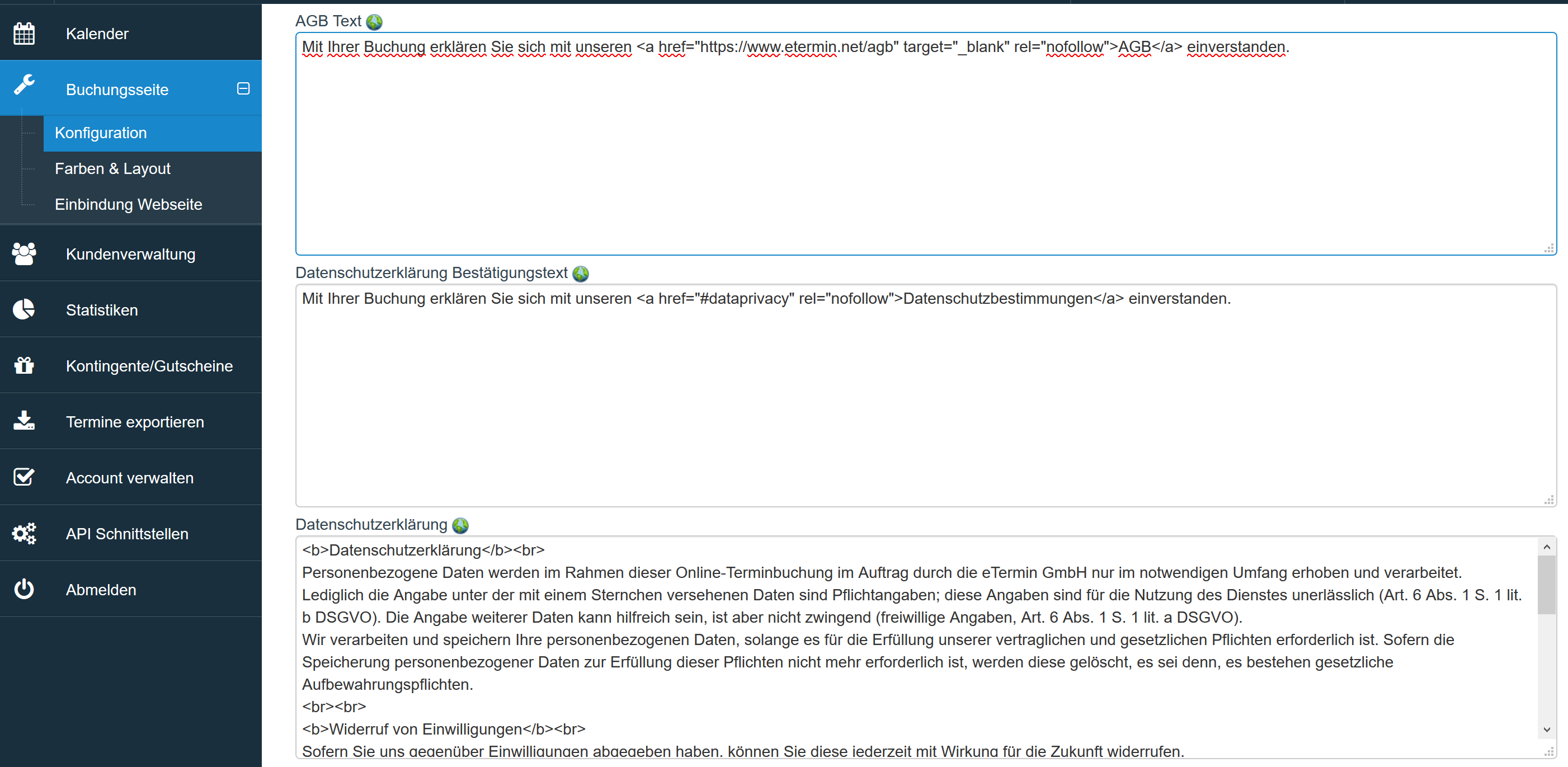Open the API Schnittstellen menu item
1568x767 pixels.
point(131,534)
